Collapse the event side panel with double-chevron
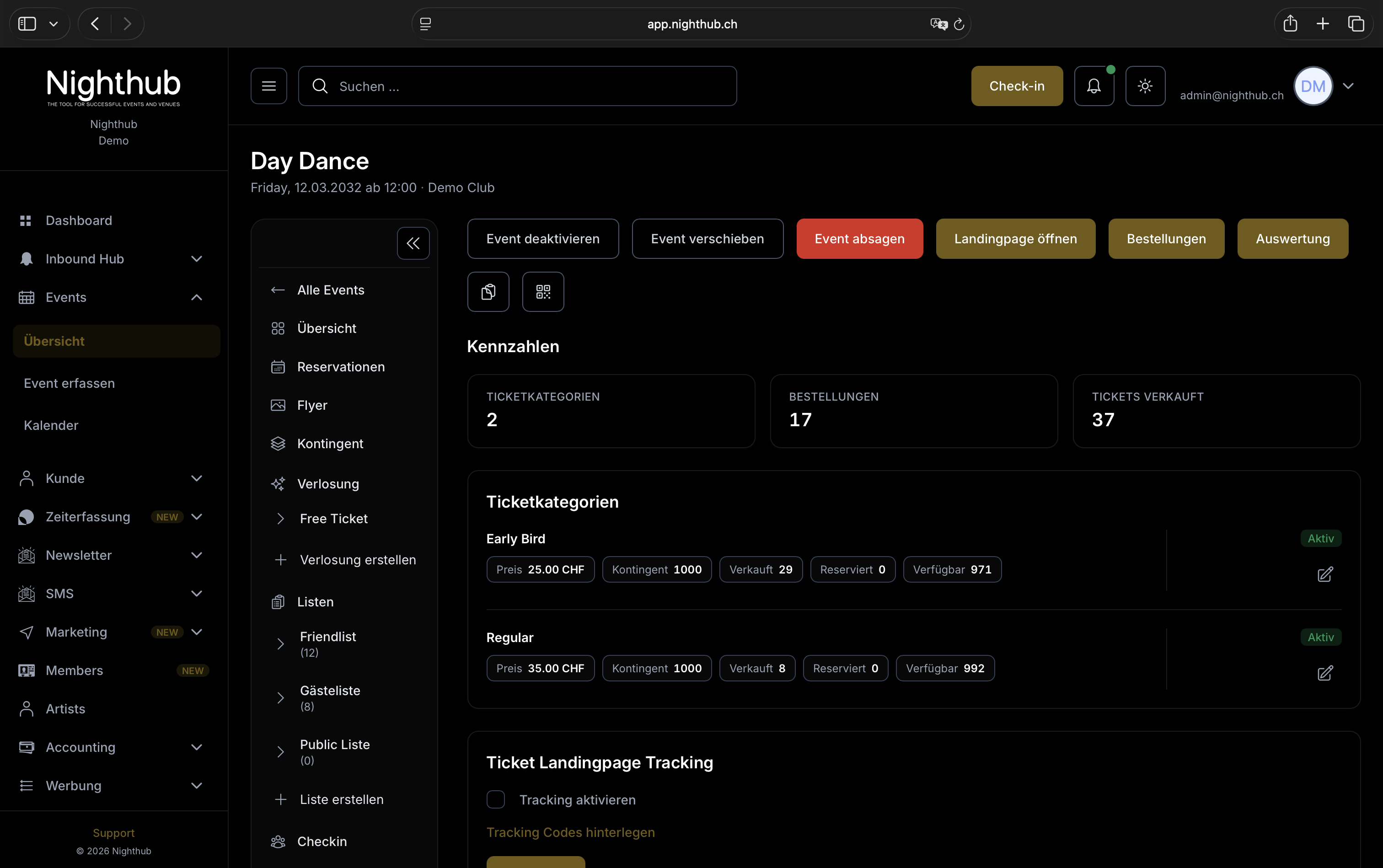The width and height of the screenshot is (1383, 868). coord(413,243)
